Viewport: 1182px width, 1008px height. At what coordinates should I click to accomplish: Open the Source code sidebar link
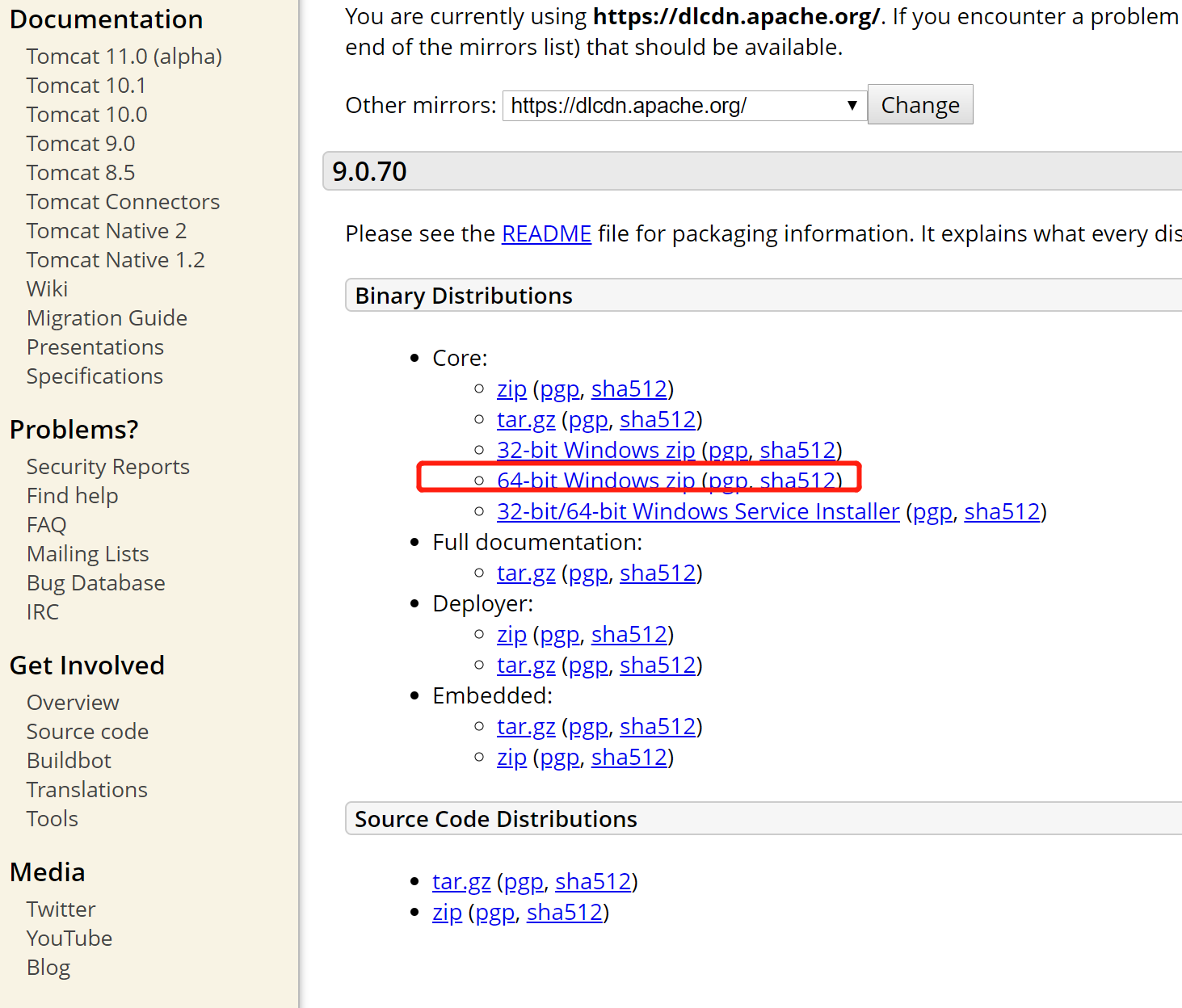coord(87,732)
